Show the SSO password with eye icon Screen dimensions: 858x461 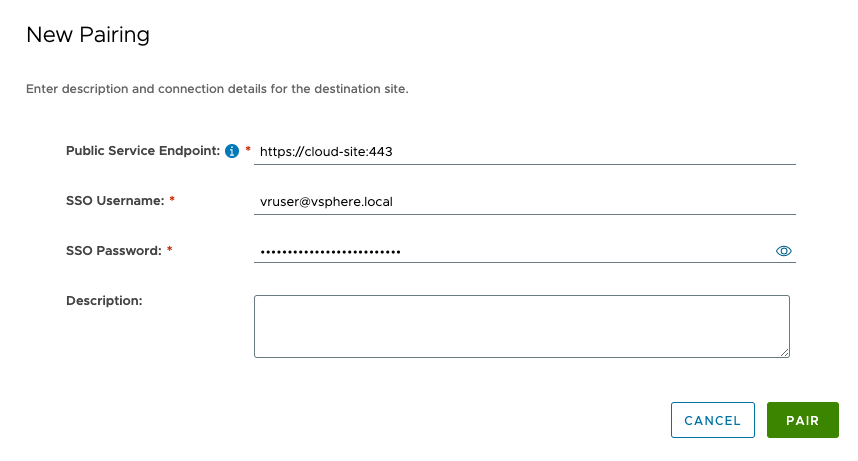tap(784, 251)
